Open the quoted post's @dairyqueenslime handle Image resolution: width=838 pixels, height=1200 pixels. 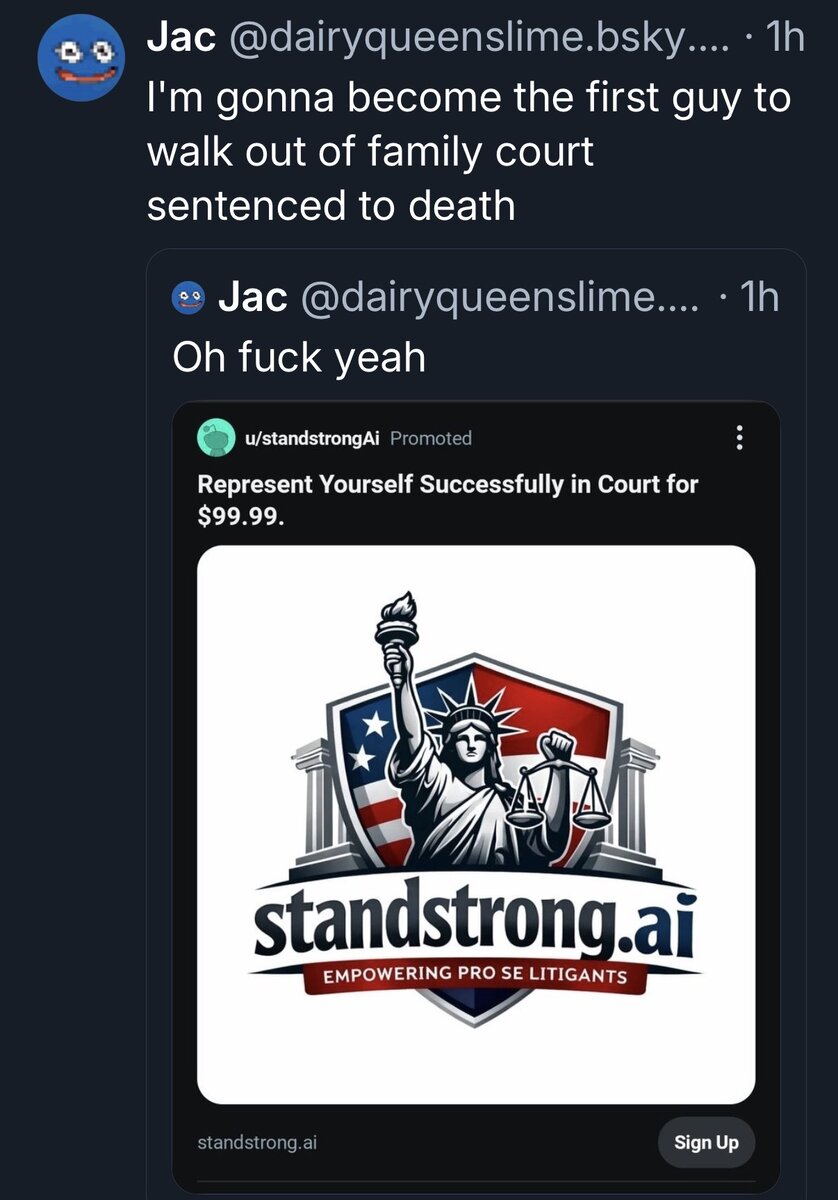pyautogui.click(x=498, y=296)
